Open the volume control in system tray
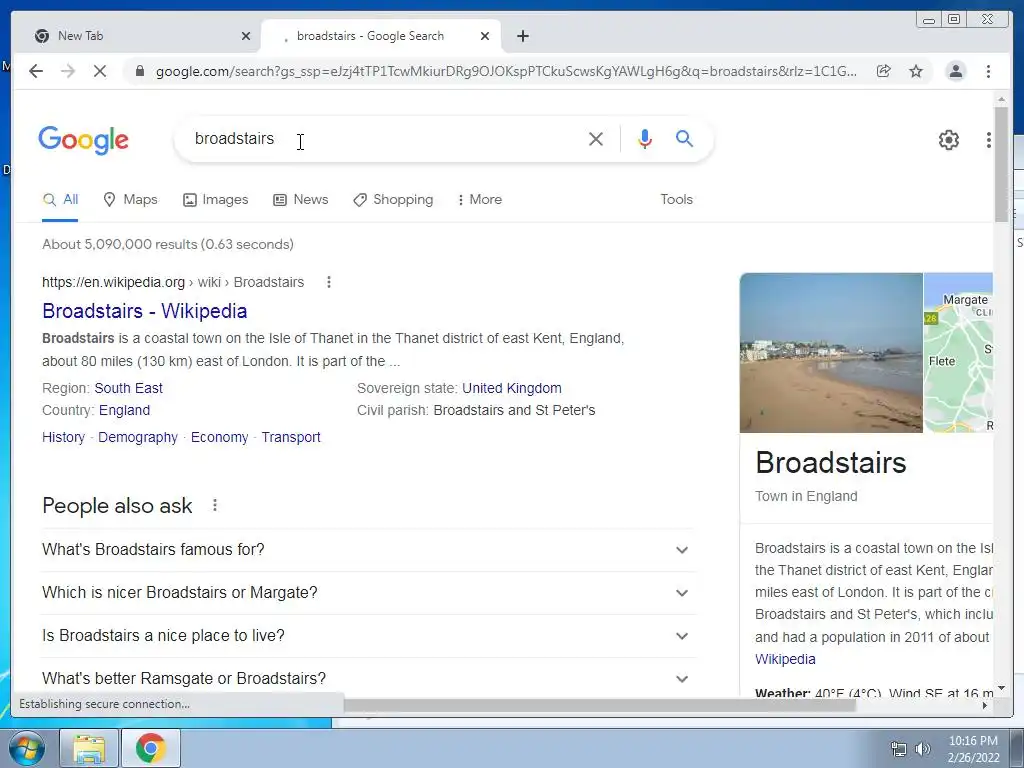This screenshot has width=1024, height=768. pos(923,749)
